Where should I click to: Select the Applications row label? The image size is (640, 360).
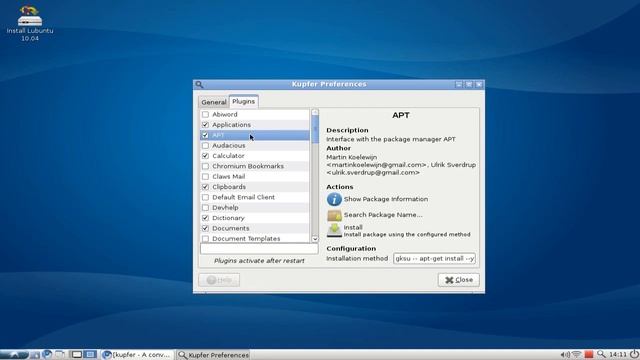click(x=231, y=125)
